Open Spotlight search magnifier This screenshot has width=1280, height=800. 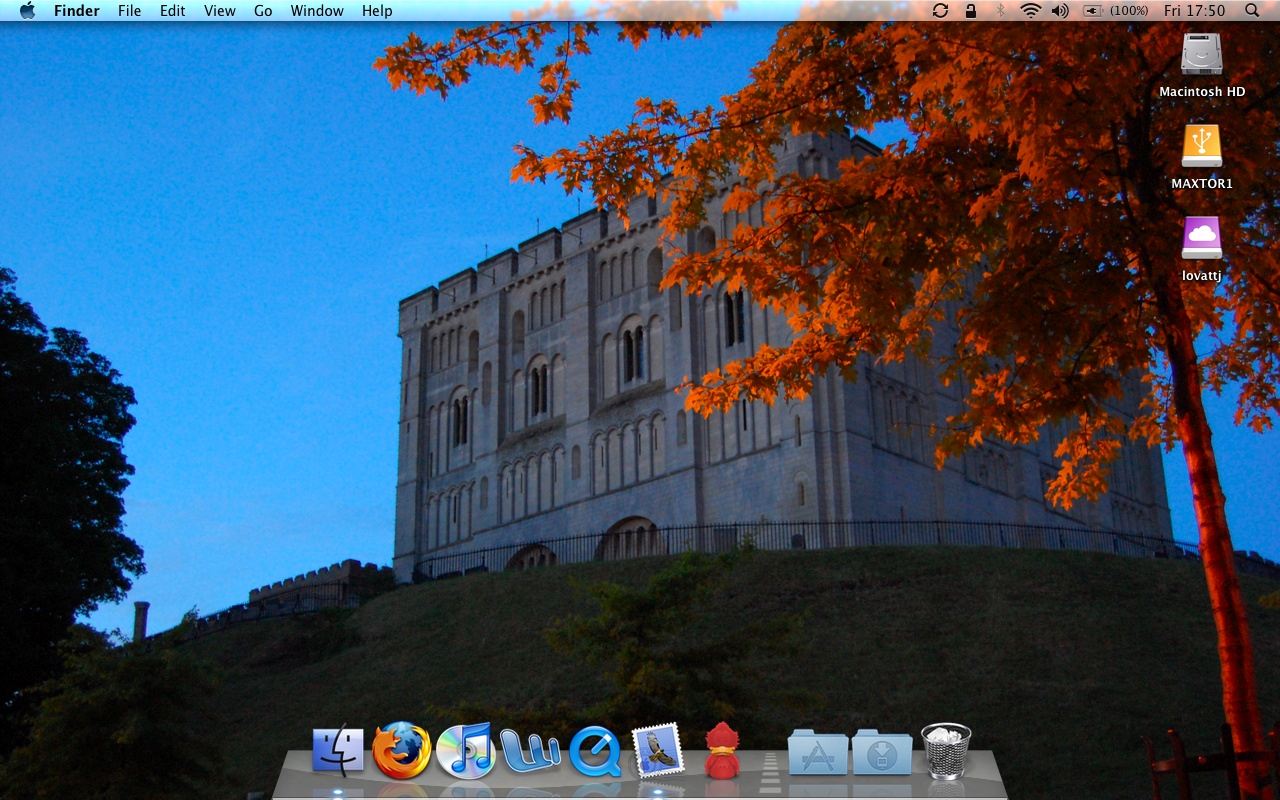[x=1252, y=11]
